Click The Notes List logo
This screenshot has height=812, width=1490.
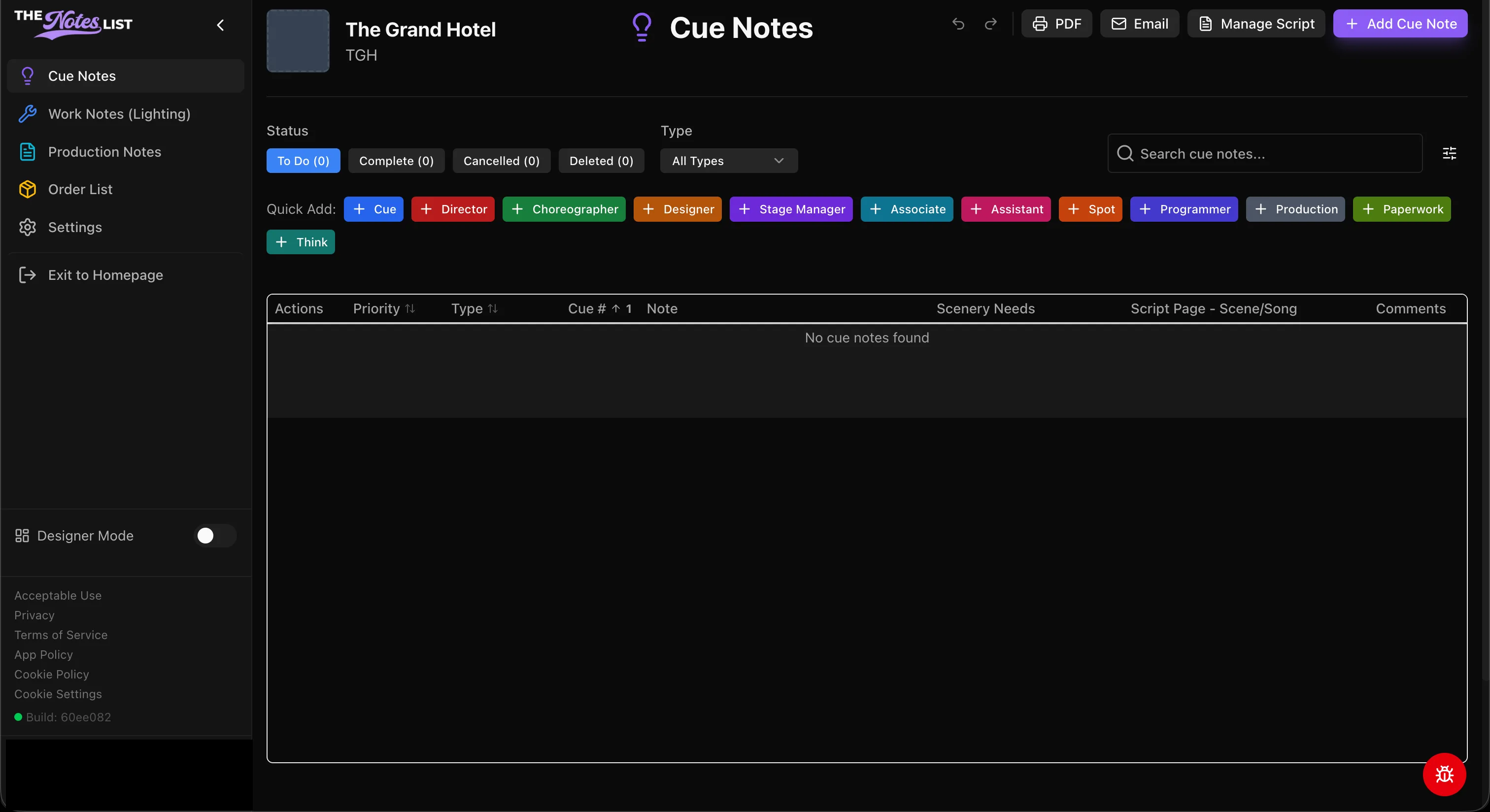pos(73,24)
